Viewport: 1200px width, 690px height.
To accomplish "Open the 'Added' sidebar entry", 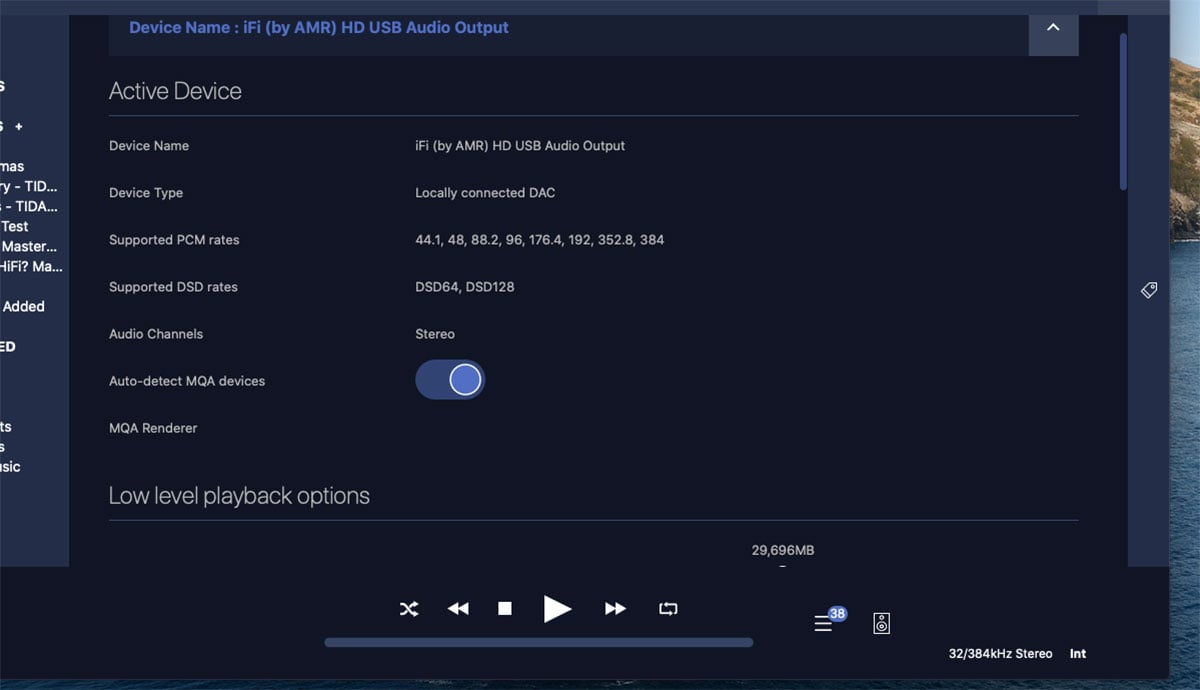I will click(x=23, y=306).
